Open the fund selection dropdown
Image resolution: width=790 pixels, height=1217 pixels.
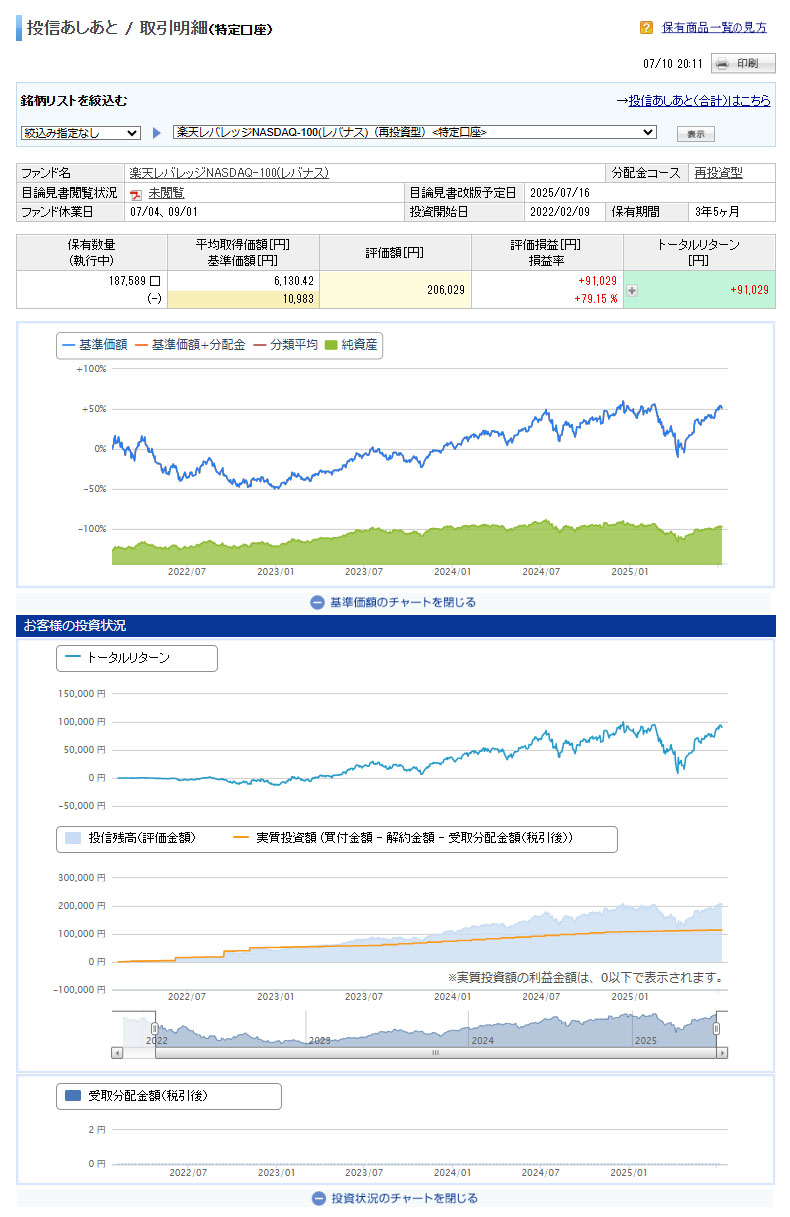pyautogui.click(x=414, y=132)
